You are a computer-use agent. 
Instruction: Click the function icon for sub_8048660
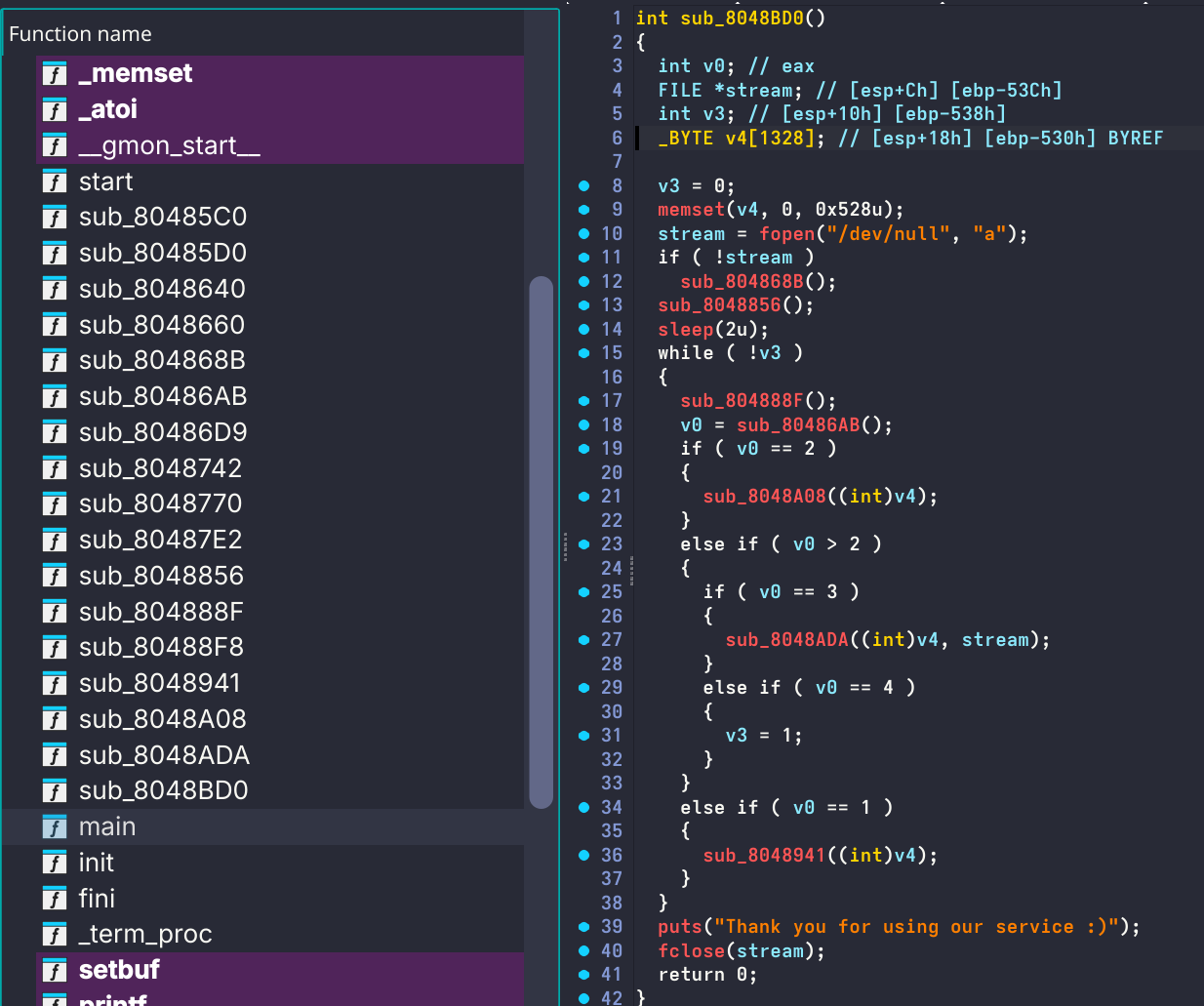tap(55, 325)
